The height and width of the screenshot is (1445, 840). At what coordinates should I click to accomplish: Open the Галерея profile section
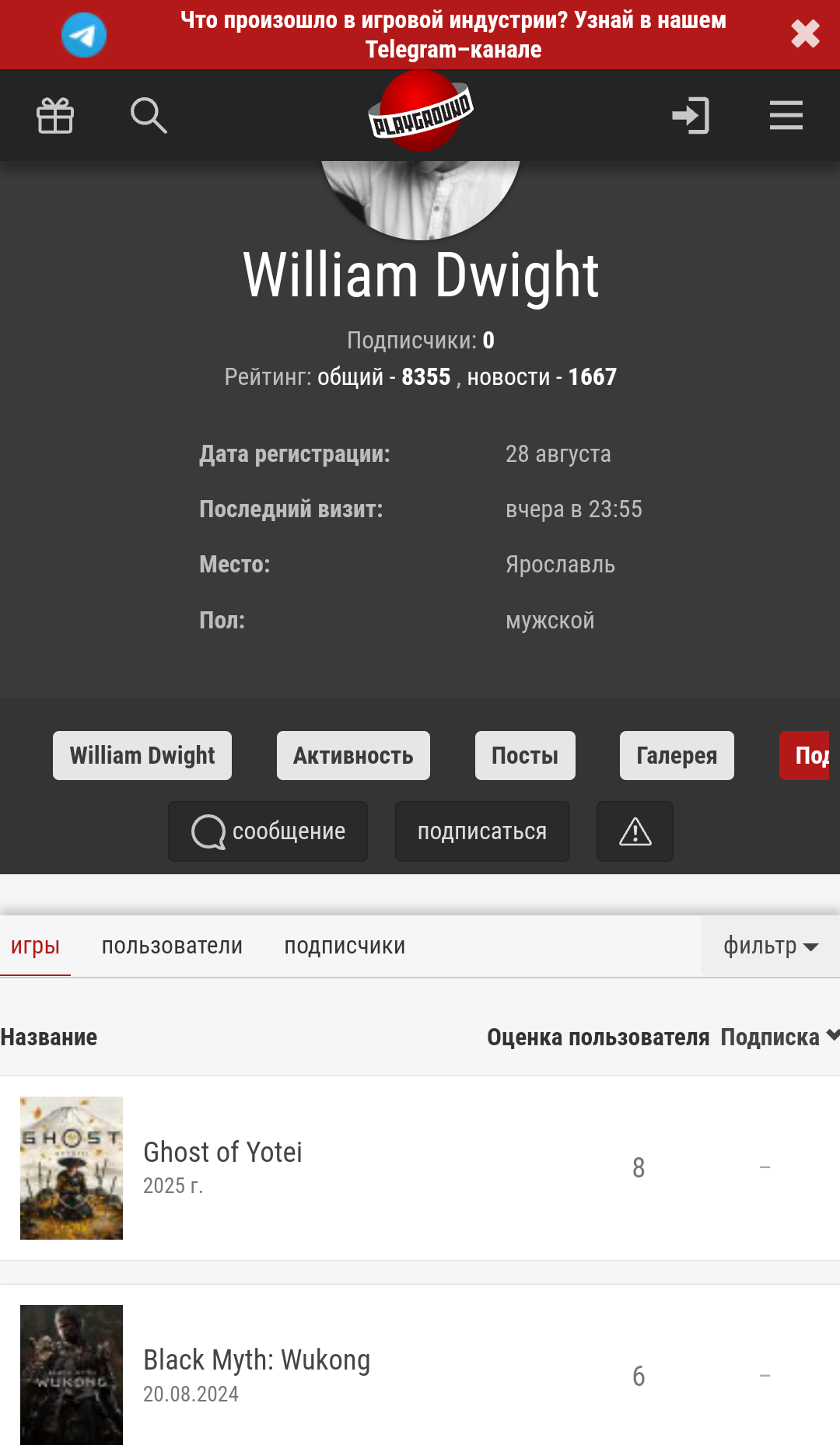[x=677, y=755]
